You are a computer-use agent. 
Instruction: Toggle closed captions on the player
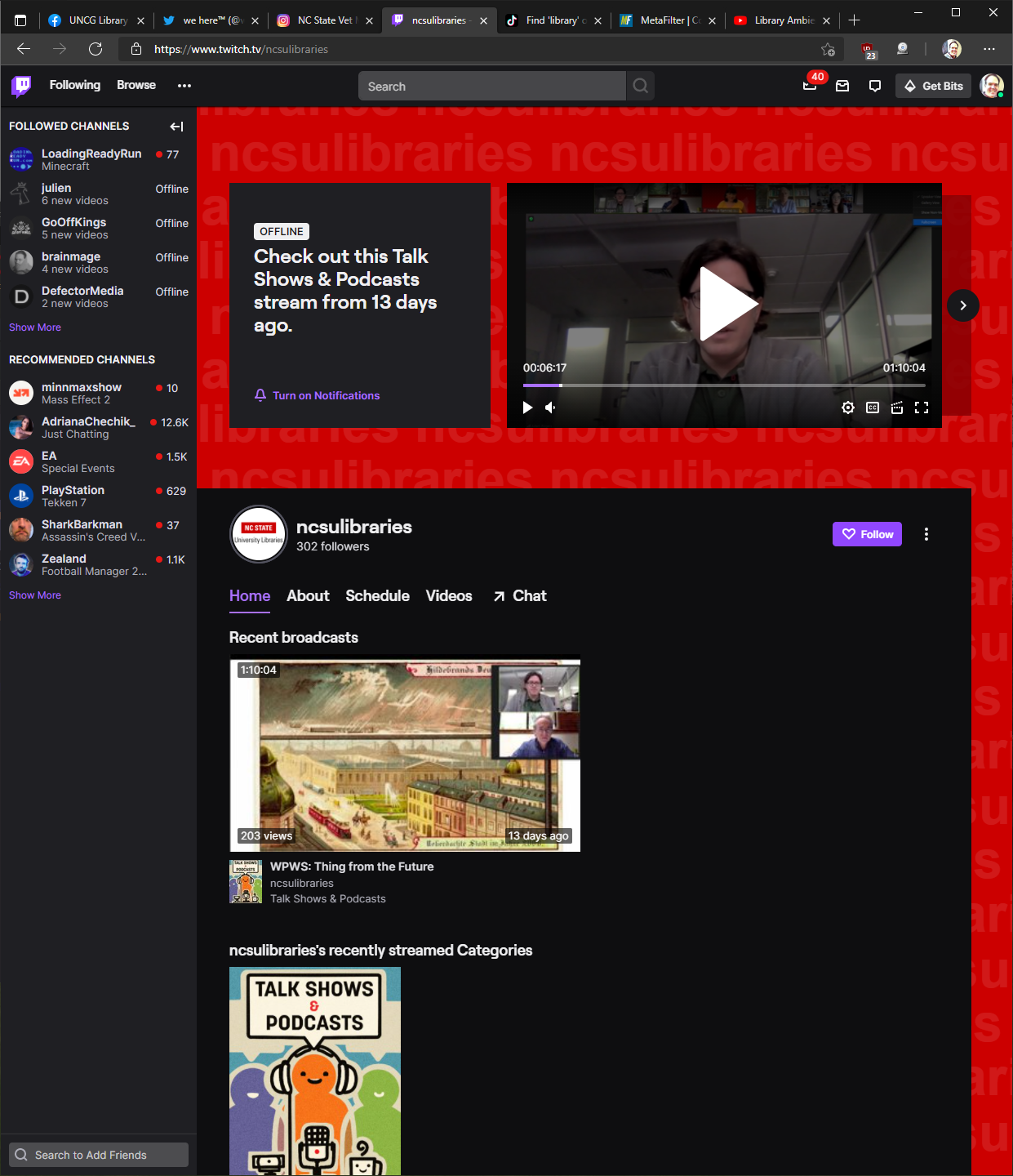coord(873,408)
